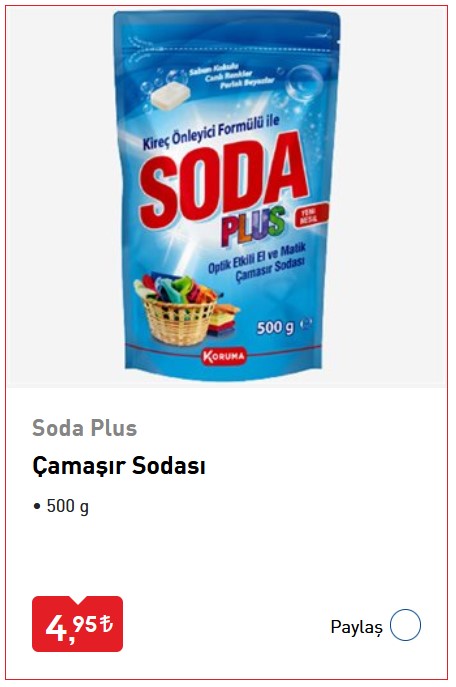The width and height of the screenshot is (456, 687).
Task: Click the Turkish lira symbol in price
Action: tap(106, 623)
